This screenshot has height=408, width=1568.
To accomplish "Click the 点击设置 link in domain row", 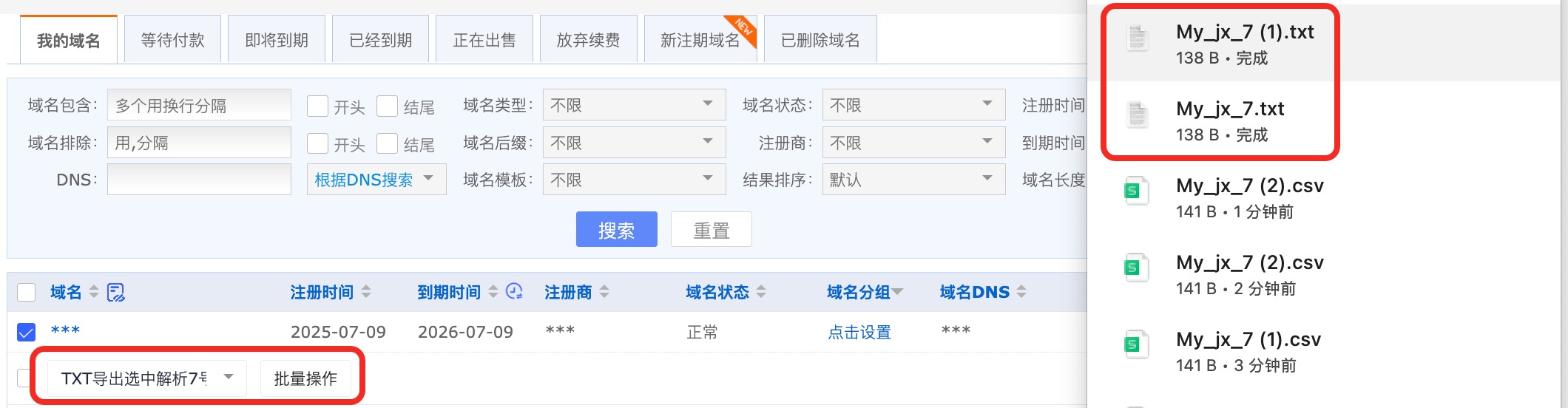I will tap(859, 333).
